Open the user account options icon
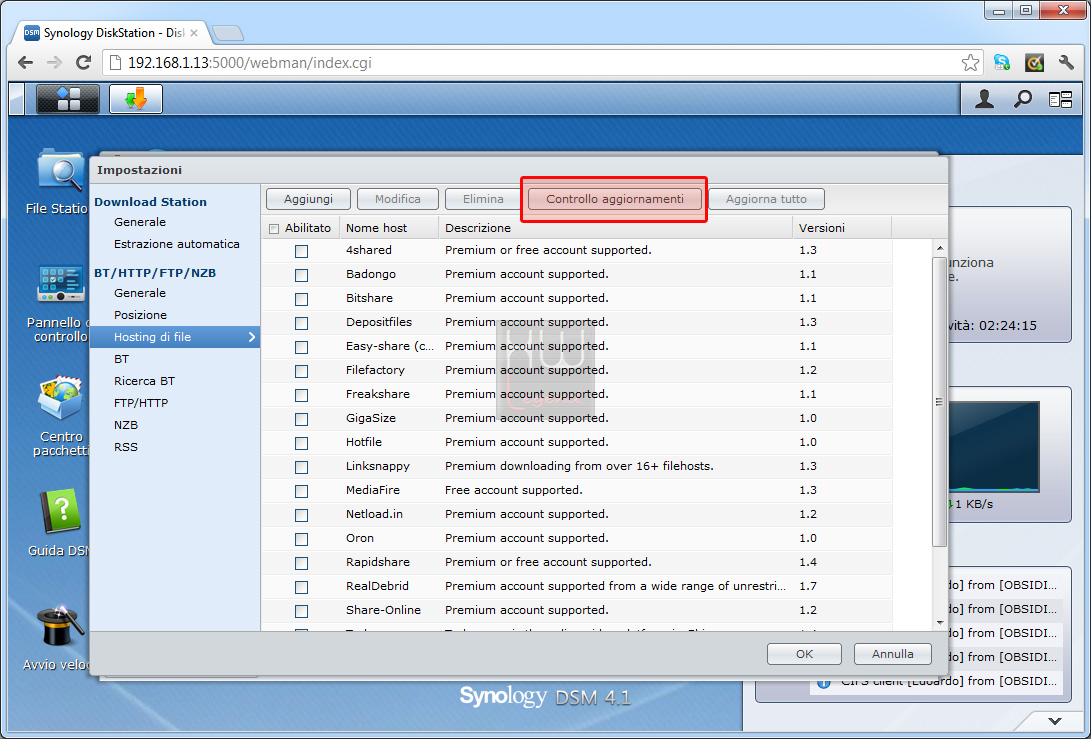This screenshot has width=1091, height=739. (x=984, y=100)
